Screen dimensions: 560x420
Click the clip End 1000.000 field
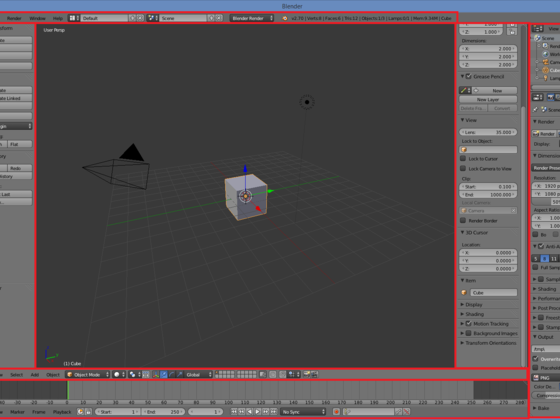(488, 195)
